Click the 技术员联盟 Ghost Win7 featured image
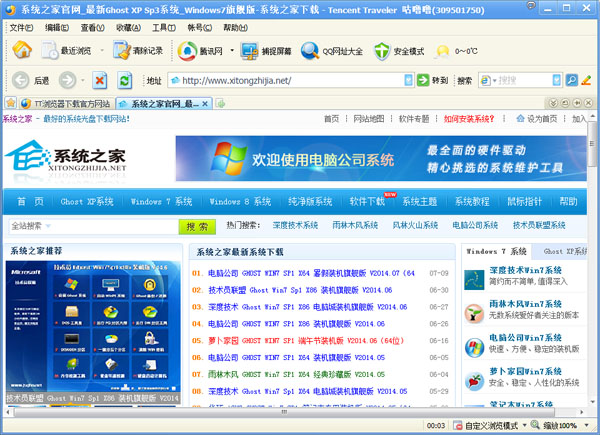The width and height of the screenshot is (600, 435). [93, 332]
